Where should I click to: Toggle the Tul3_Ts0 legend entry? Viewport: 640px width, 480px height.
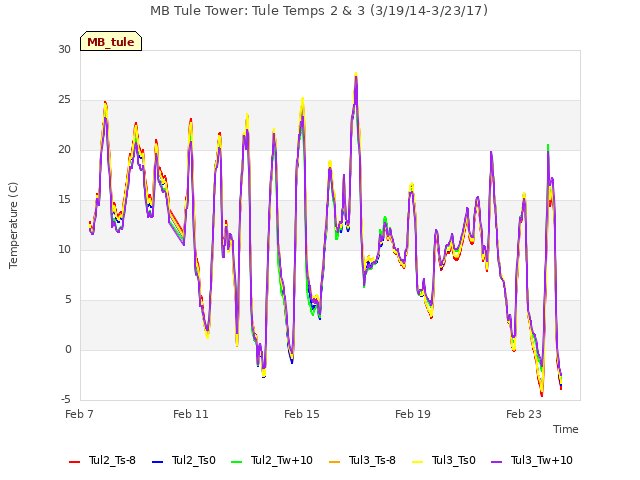point(444,460)
